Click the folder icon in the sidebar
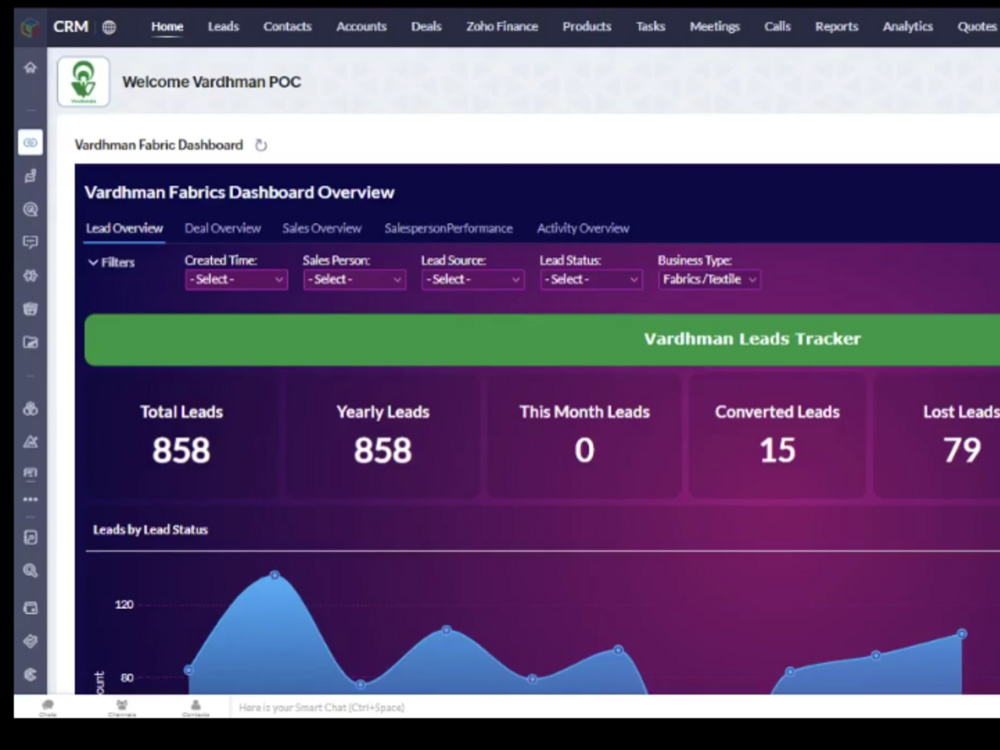The width and height of the screenshot is (1000, 750). [x=30, y=342]
